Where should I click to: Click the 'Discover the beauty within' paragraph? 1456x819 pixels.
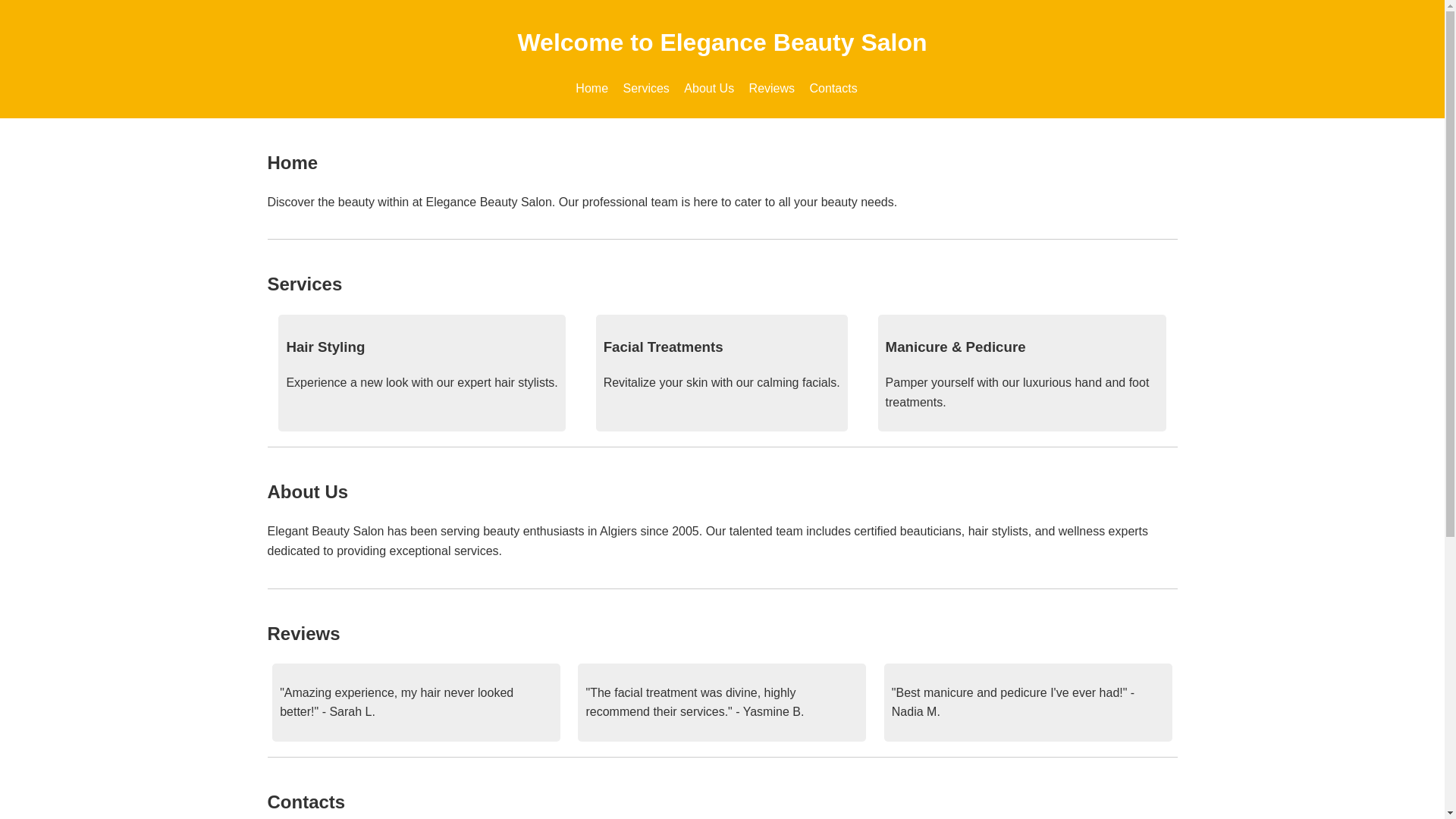(x=582, y=202)
